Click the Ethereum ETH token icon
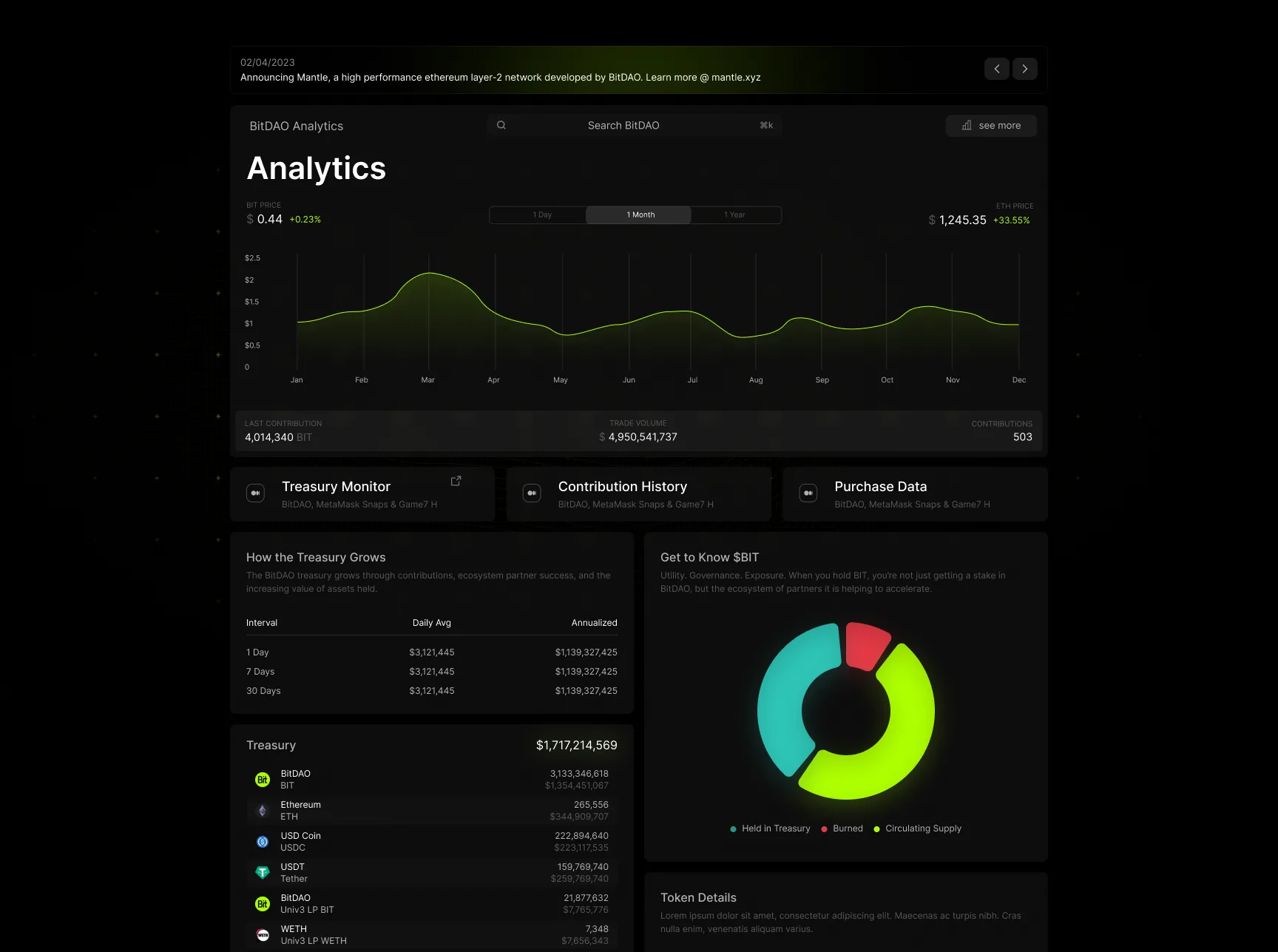 263,811
